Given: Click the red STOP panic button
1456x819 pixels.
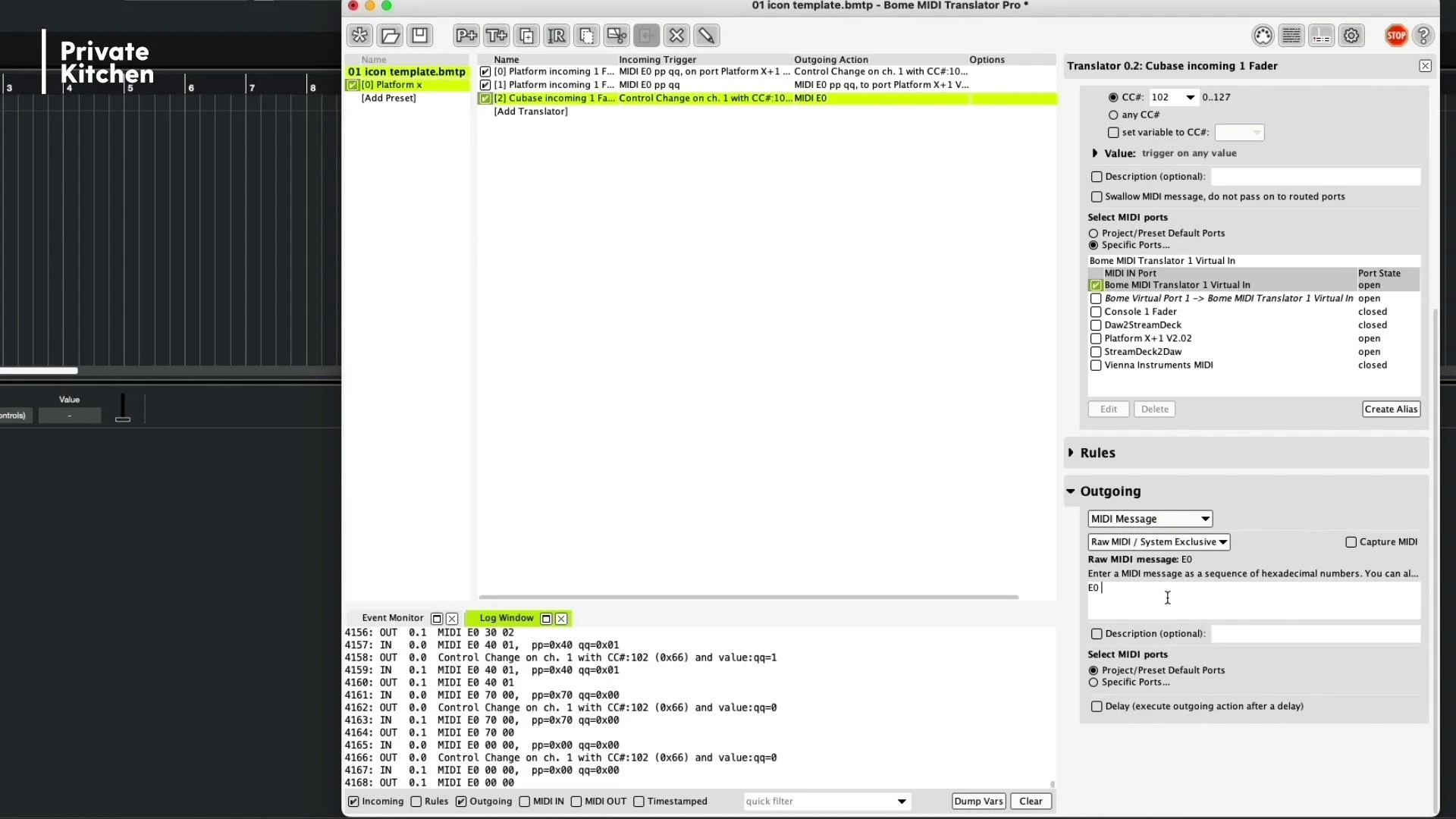Looking at the screenshot, I should tap(1396, 36).
